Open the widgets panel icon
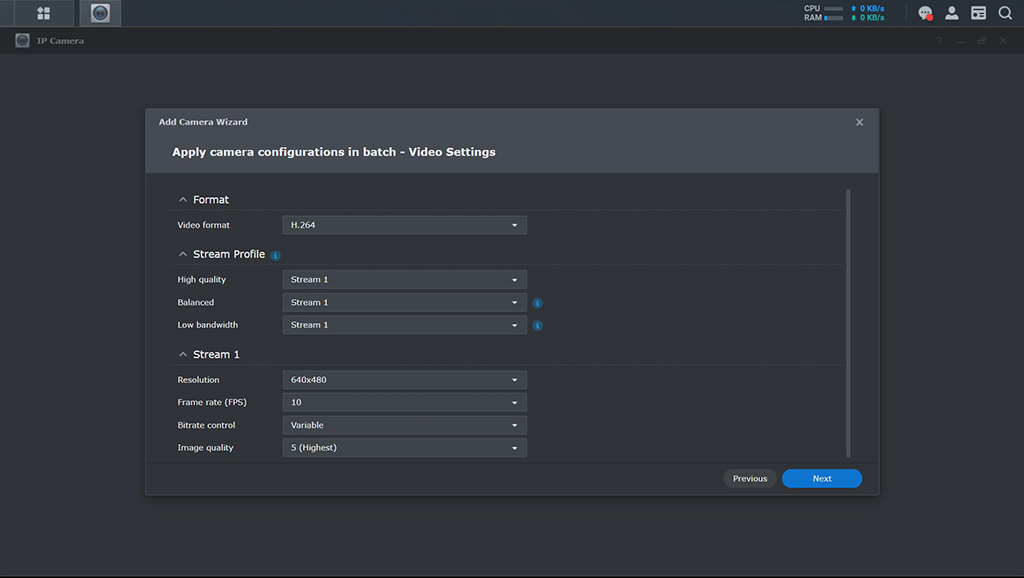This screenshot has width=1024, height=578. point(978,13)
